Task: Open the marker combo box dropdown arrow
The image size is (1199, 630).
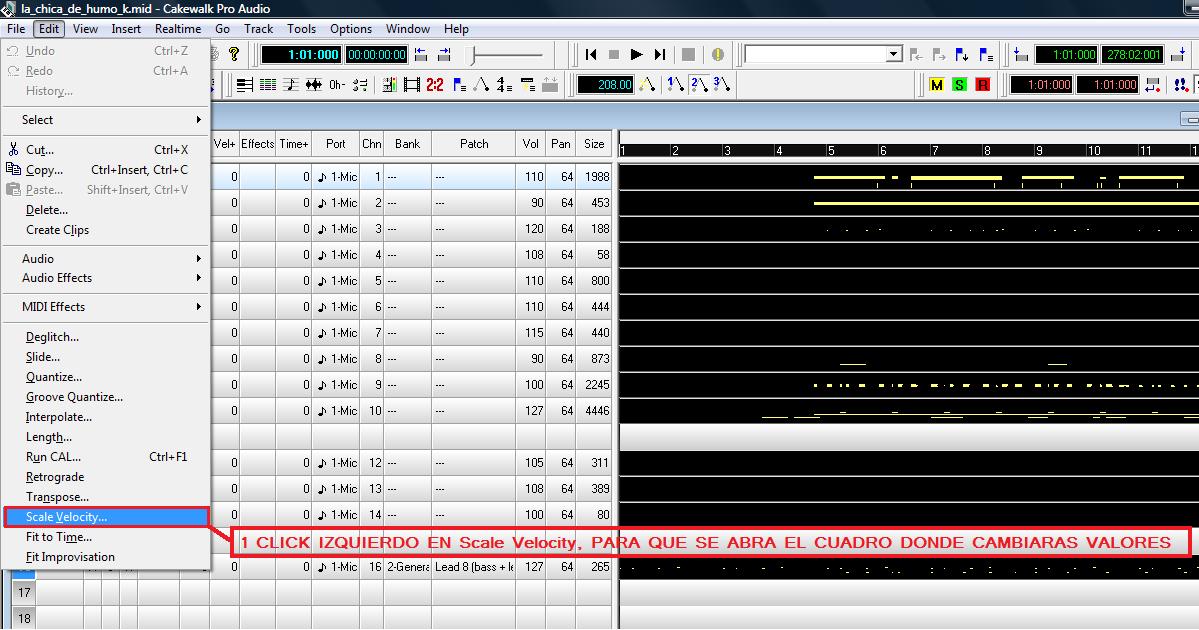Action: pyautogui.click(x=894, y=54)
